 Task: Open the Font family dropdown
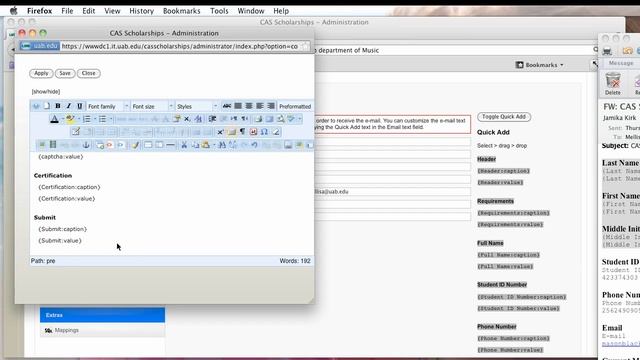(x=108, y=106)
